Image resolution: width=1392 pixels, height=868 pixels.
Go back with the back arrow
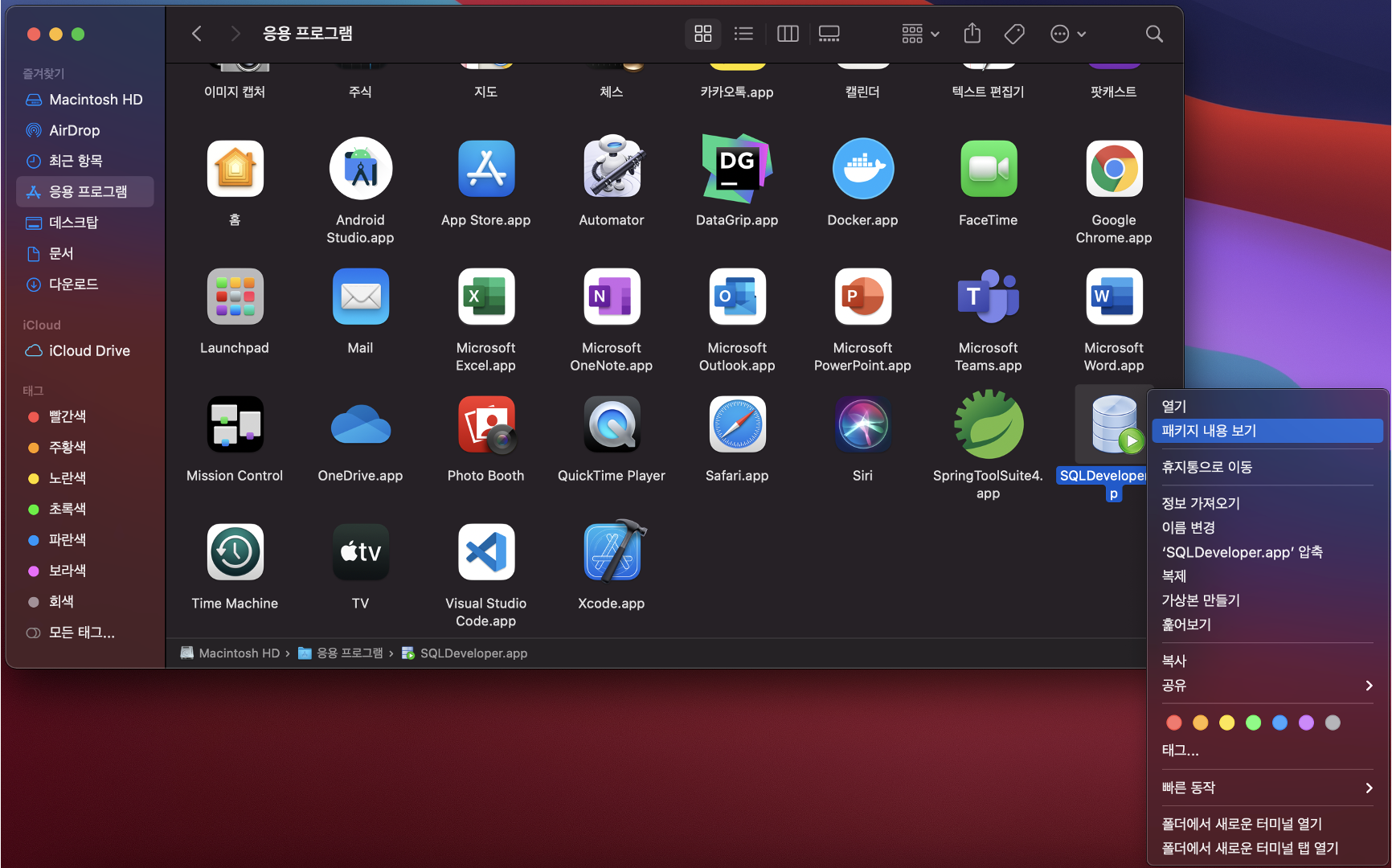point(197,34)
